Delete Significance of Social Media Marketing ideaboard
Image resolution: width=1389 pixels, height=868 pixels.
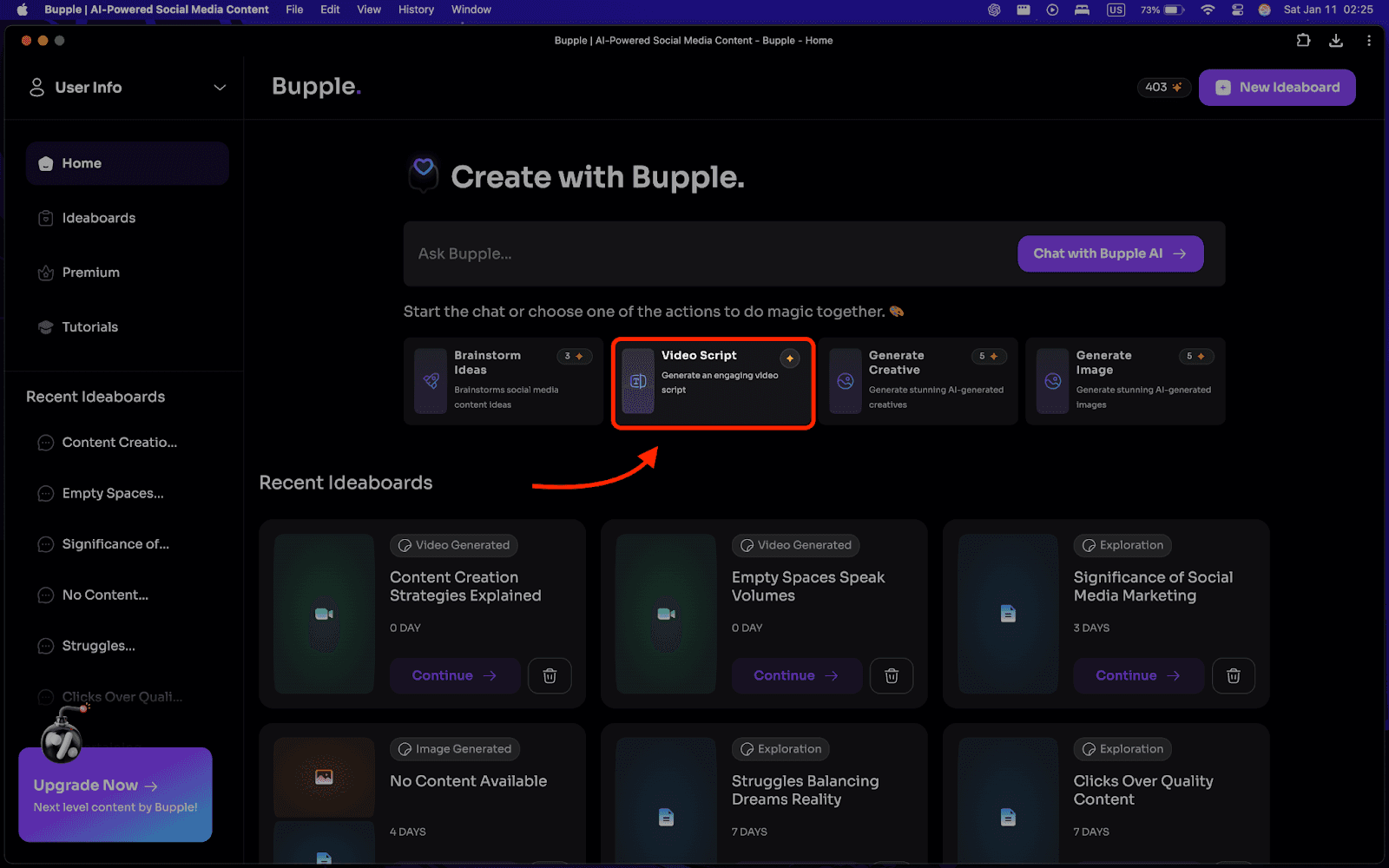pos(1234,675)
